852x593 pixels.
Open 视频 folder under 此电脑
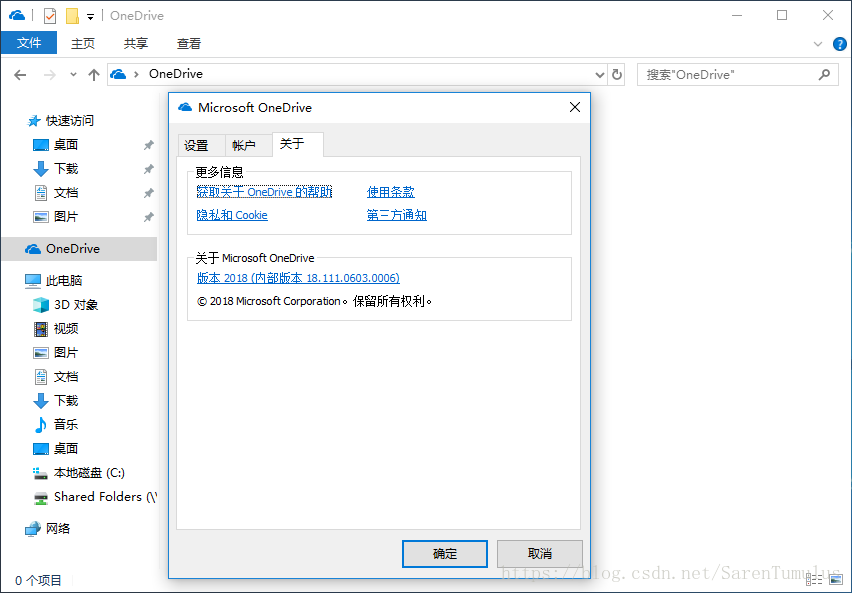pos(66,328)
